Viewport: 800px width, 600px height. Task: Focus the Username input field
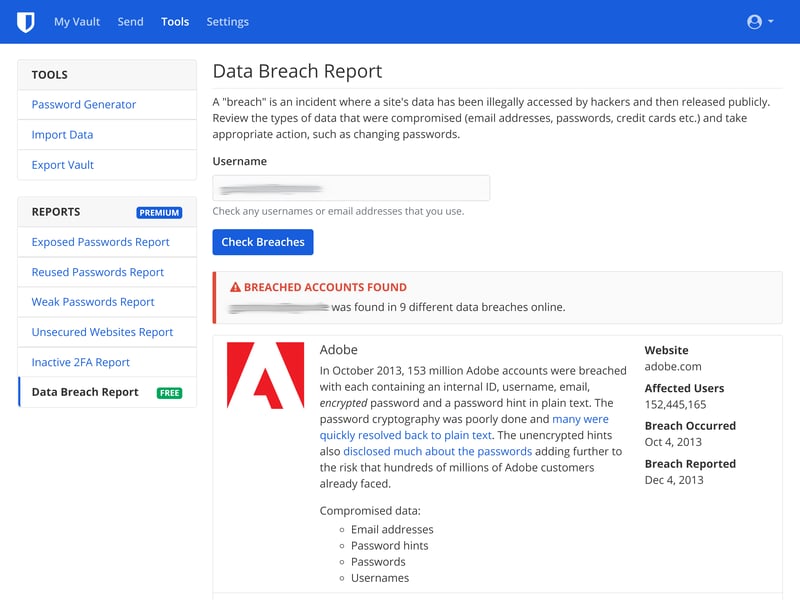tap(351, 188)
